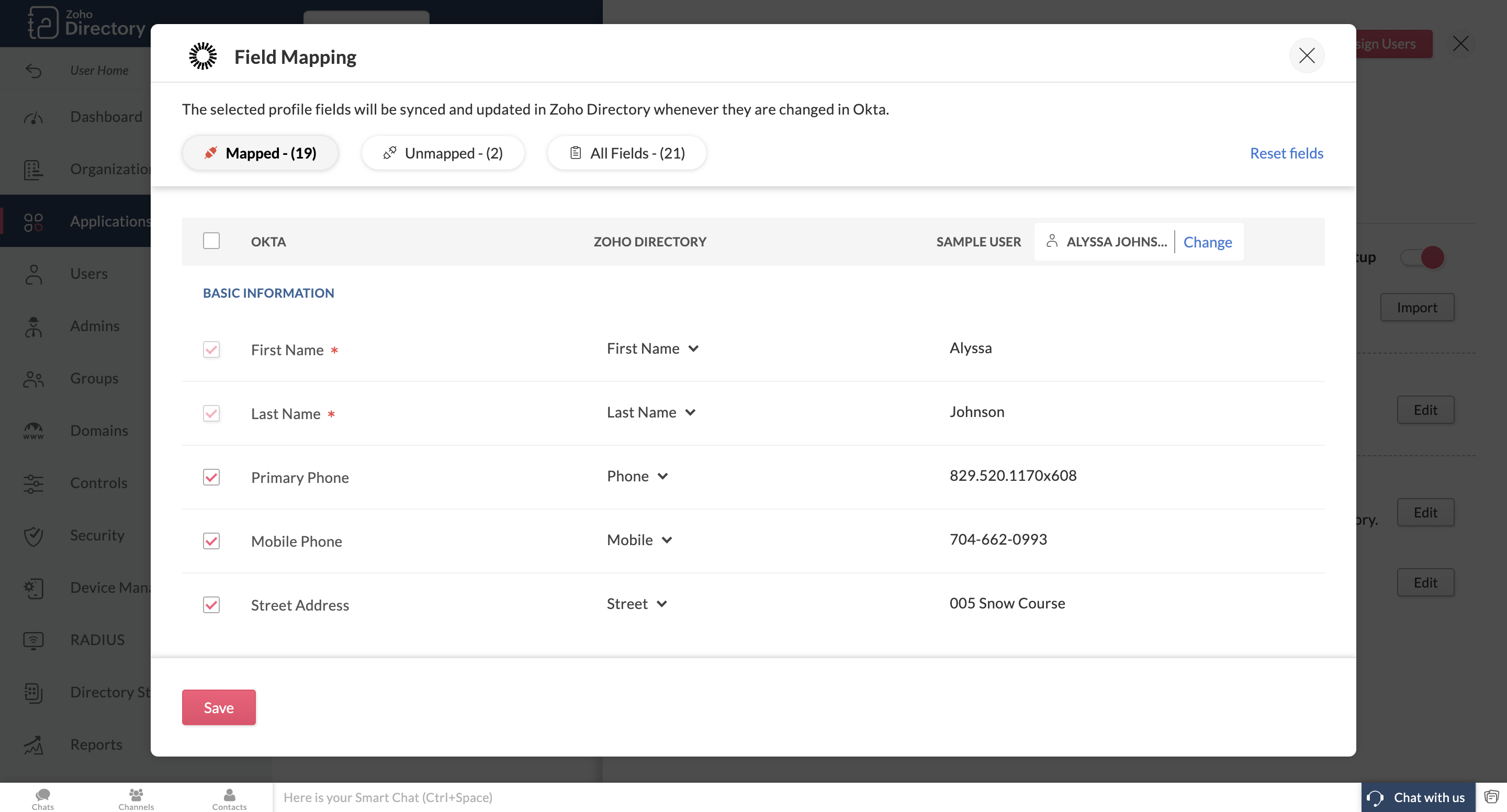Open the Channels icon in bottom bar
The image size is (1507, 812).
pos(136,794)
